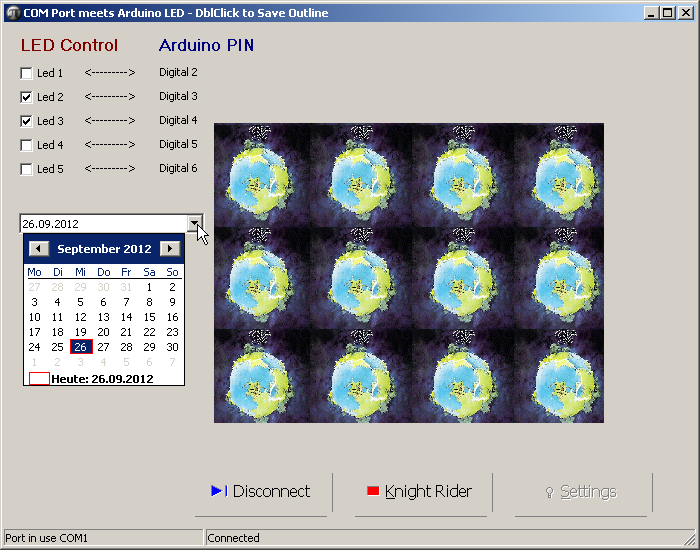Click the Digital 2 pin label

(x=178, y=72)
